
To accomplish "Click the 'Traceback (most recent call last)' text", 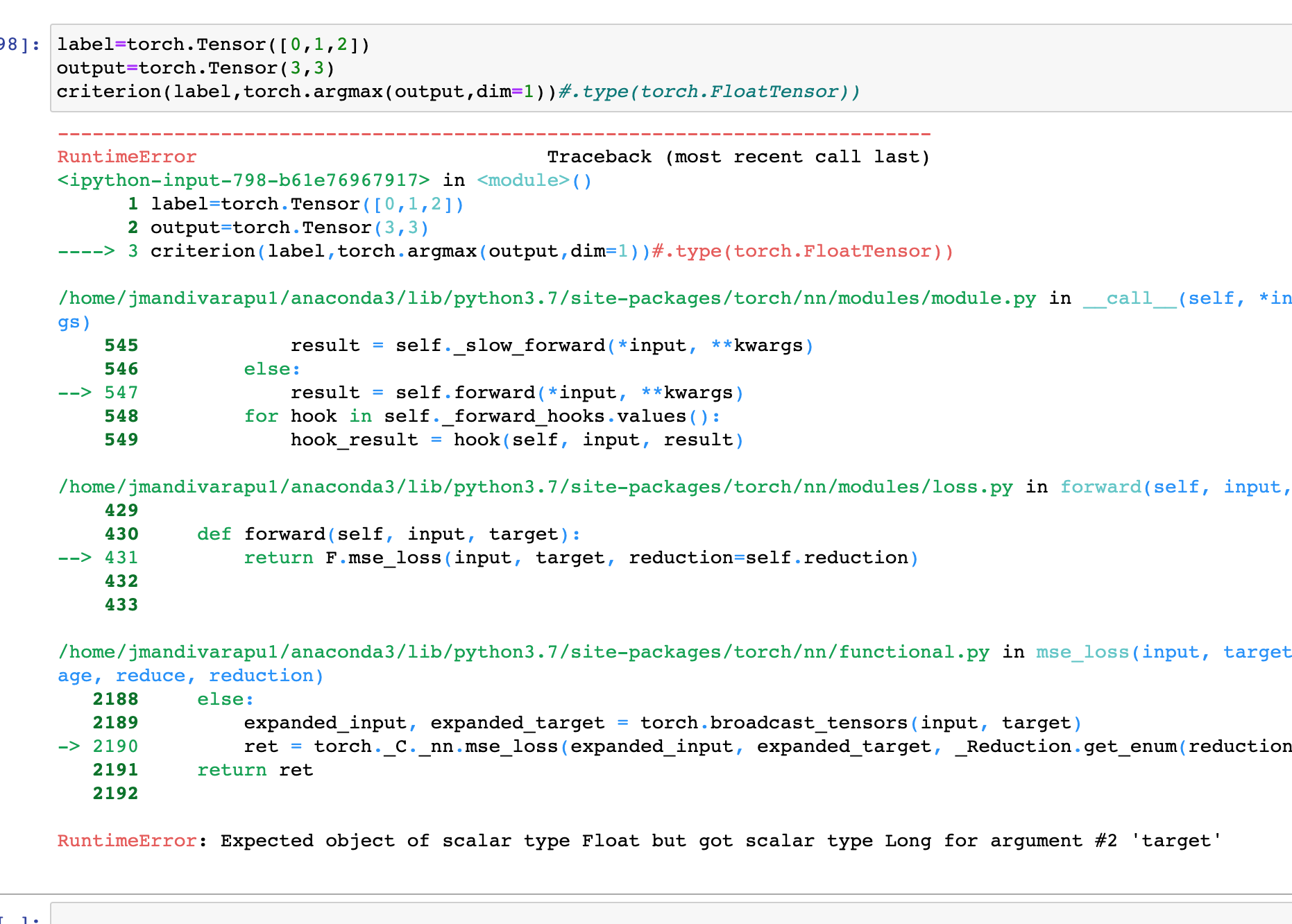I will pos(738,157).
